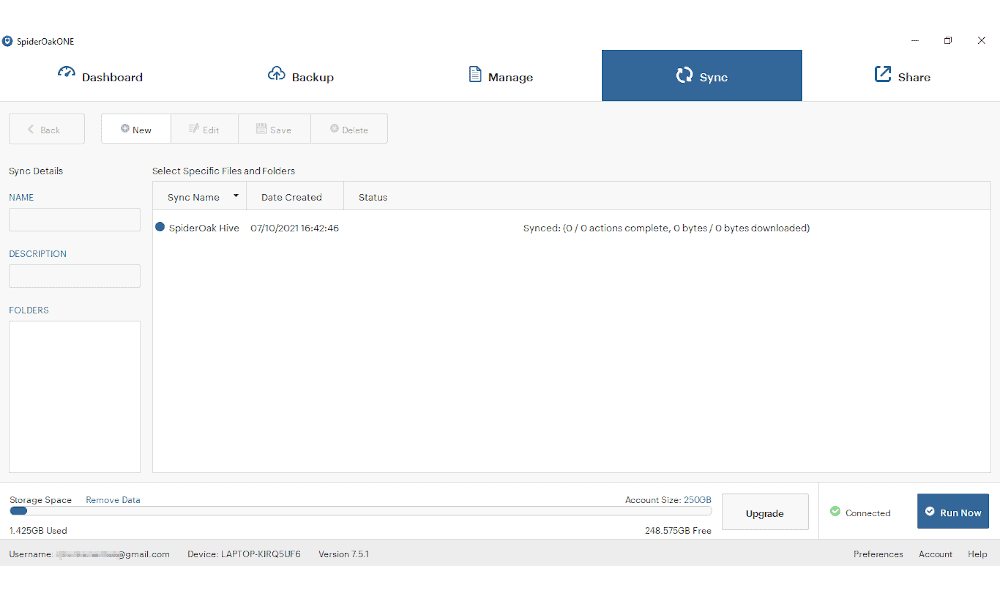Switch to the Backup tab
1000x600 pixels.
[x=300, y=76]
